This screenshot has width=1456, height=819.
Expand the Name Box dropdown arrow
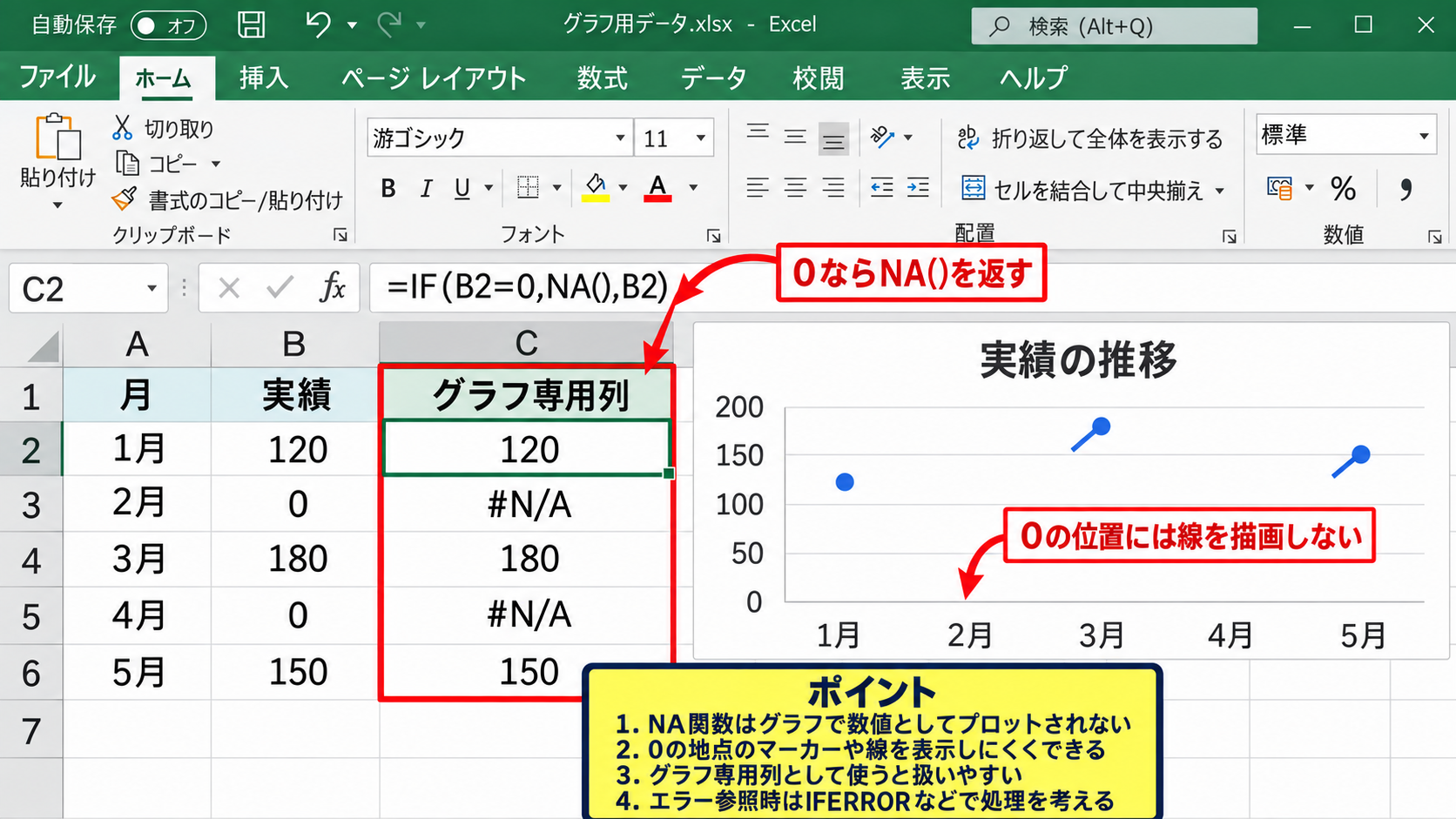click(152, 288)
